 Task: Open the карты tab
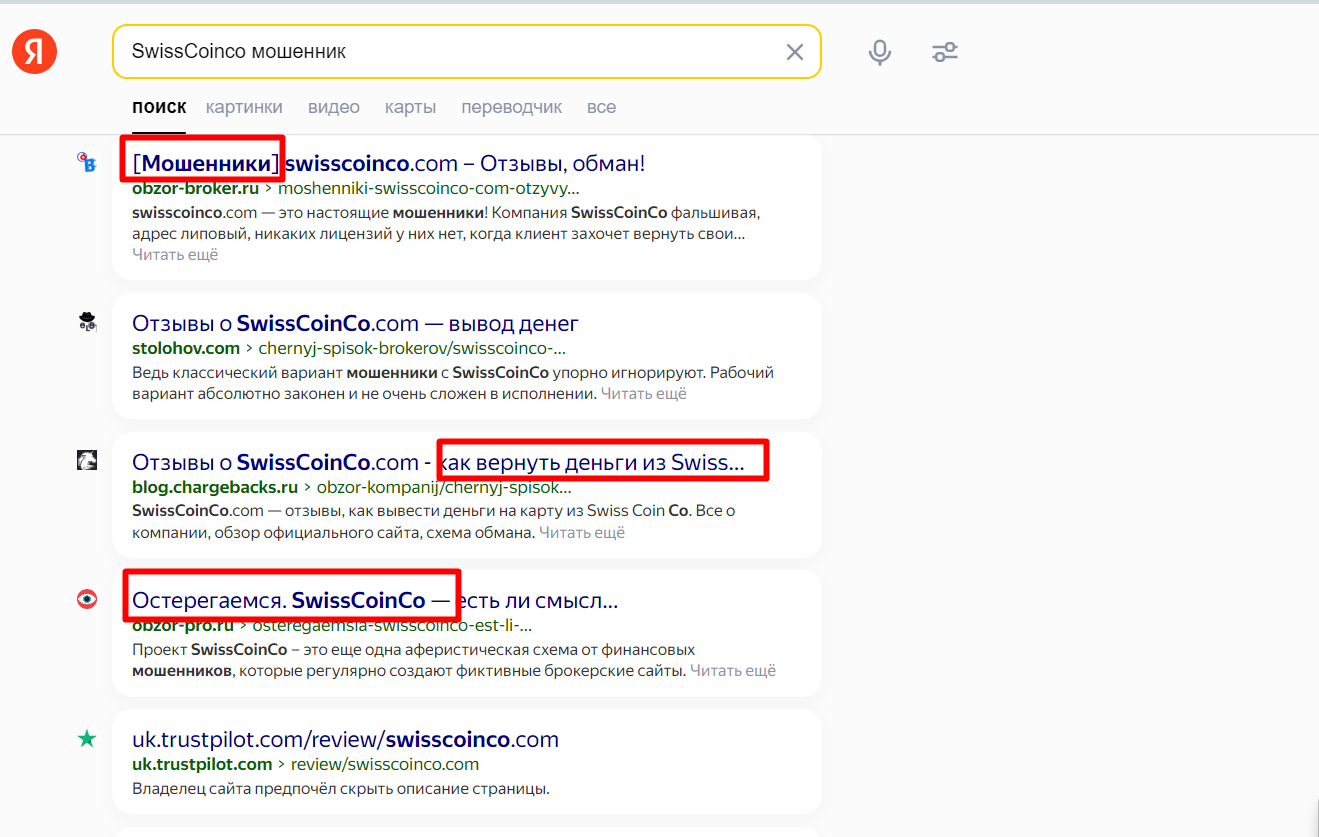[410, 107]
